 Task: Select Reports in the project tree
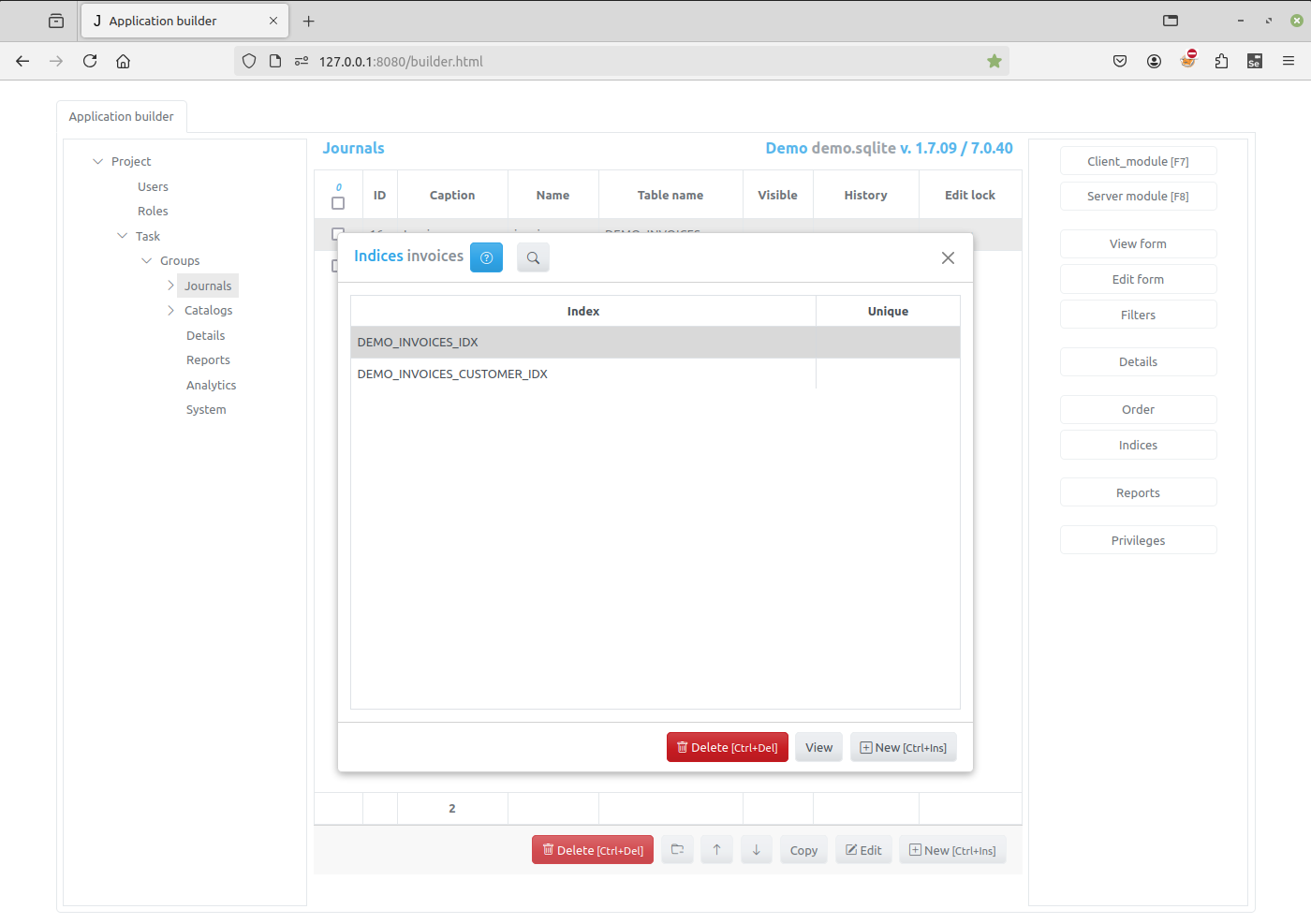208,360
